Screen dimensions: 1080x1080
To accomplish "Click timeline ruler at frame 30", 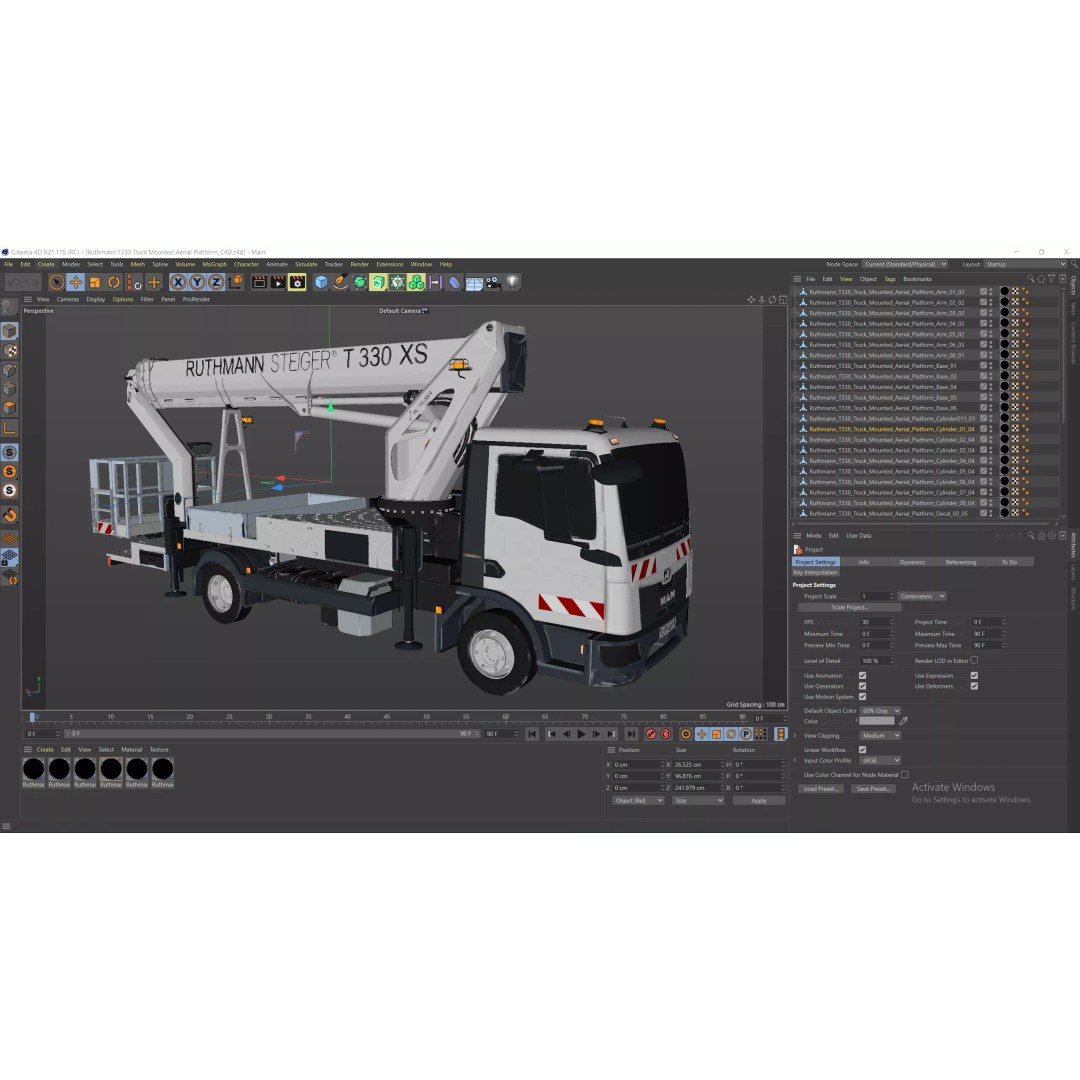I will tap(269, 717).
